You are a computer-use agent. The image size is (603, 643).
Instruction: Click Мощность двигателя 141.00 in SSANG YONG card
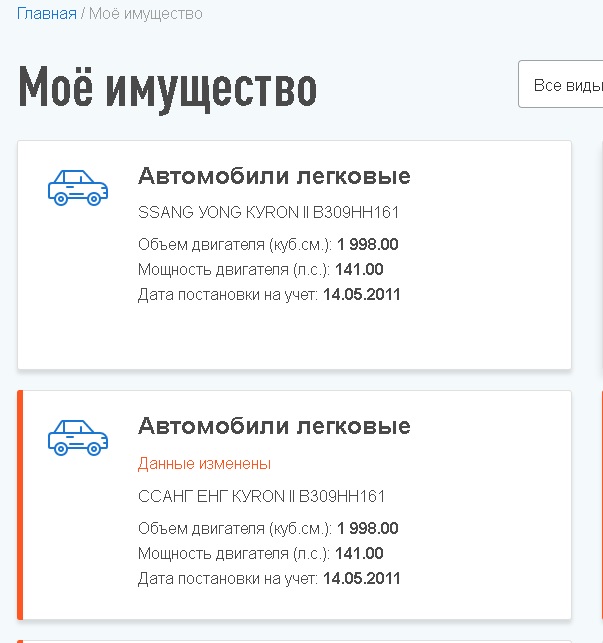[359, 269]
